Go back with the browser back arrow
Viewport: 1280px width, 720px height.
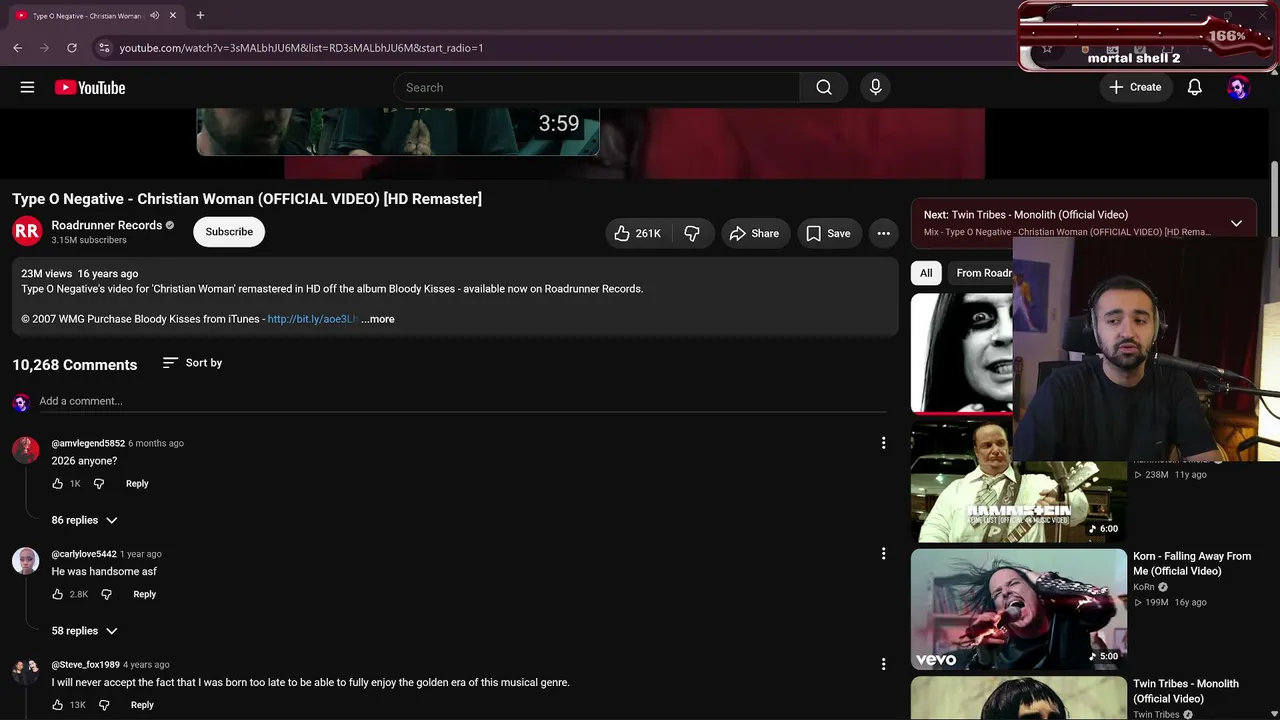[x=18, y=47]
